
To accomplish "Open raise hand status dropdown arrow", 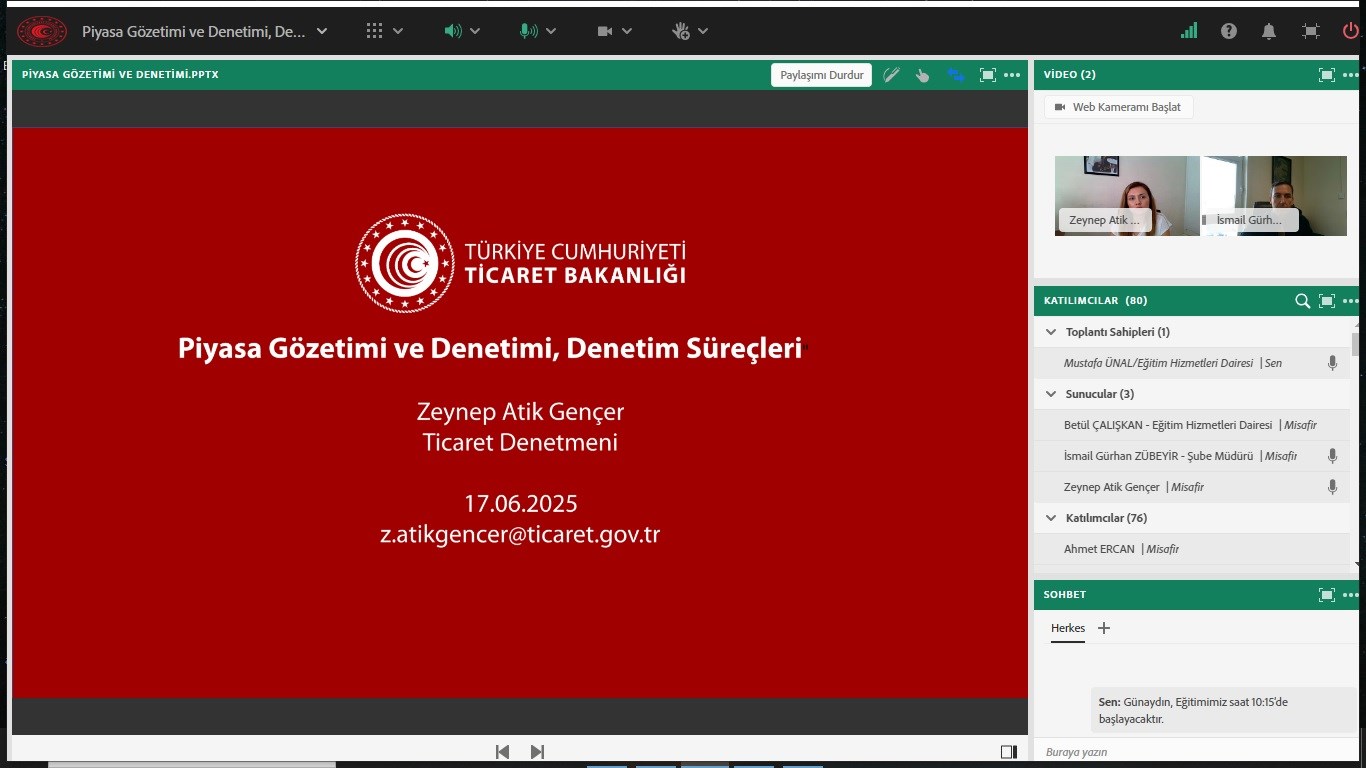I will [703, 31].
